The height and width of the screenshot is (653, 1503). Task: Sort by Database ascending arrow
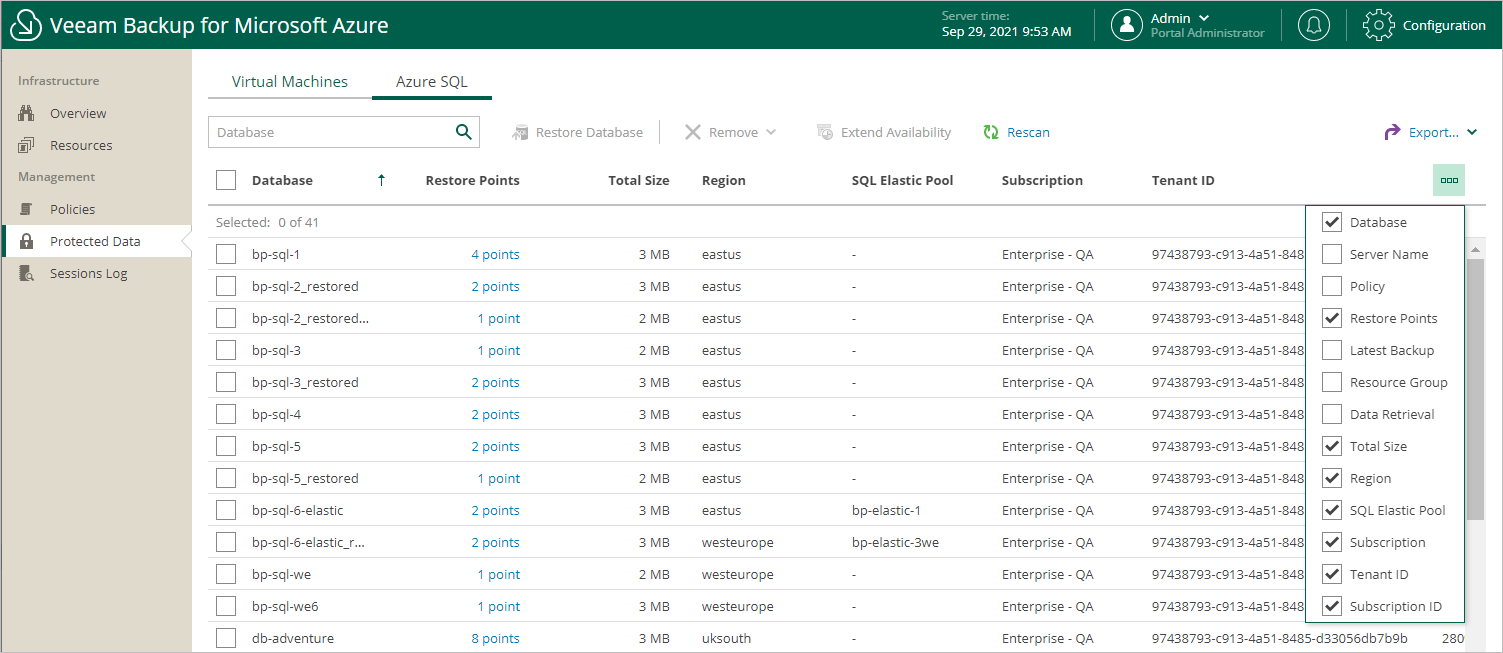(381, 180)
